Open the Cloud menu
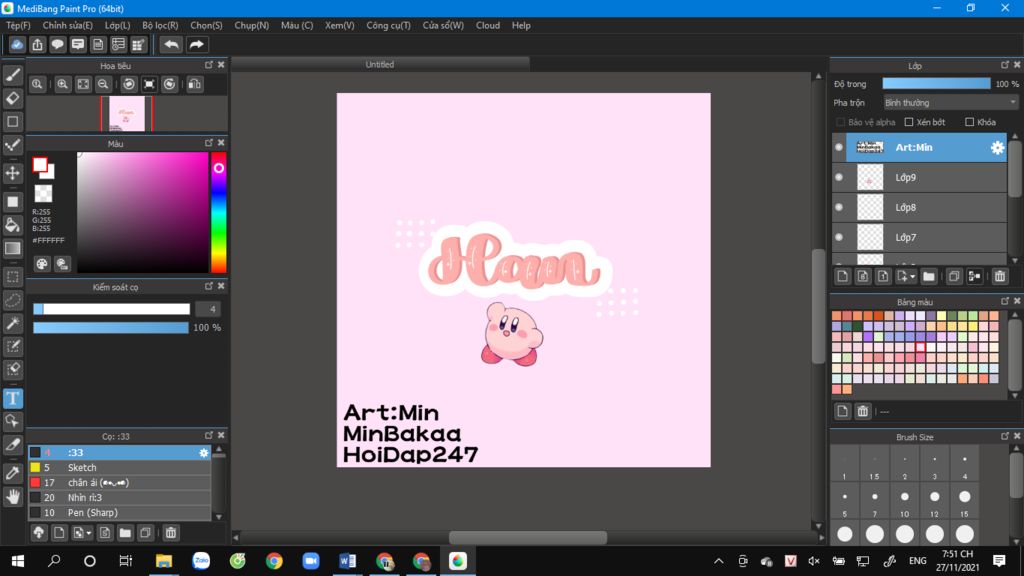Image resolution: width=1024 pixels, height=576 pixels. coord(488,25)
